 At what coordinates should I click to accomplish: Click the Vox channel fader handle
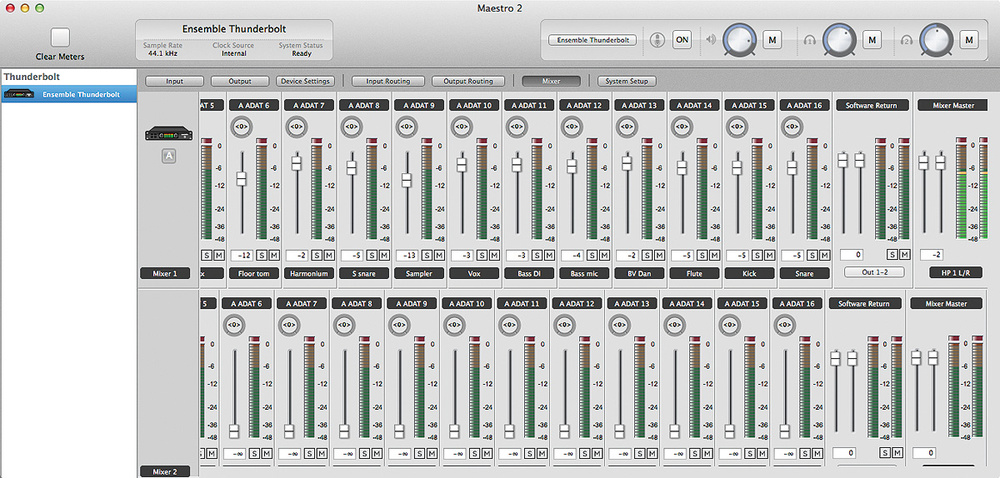pos(461,165)
